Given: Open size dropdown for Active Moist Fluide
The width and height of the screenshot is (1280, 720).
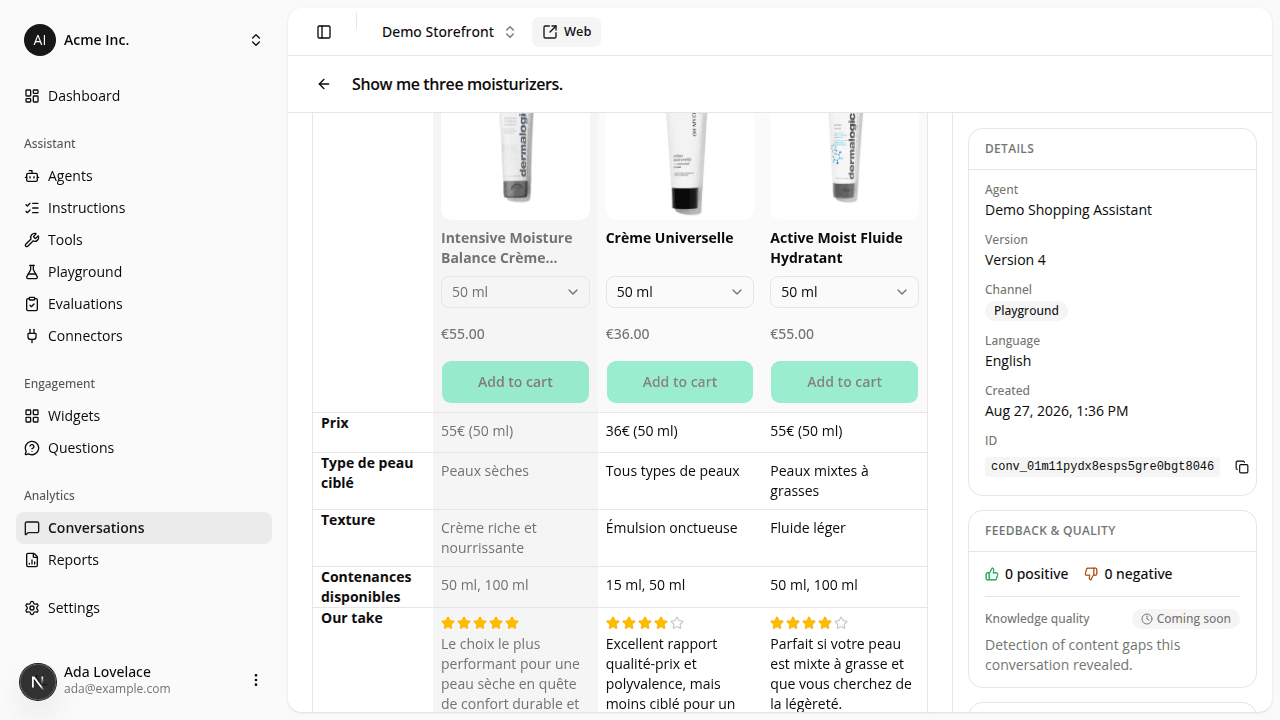Looking at the screenshot, I should (844, 292).
